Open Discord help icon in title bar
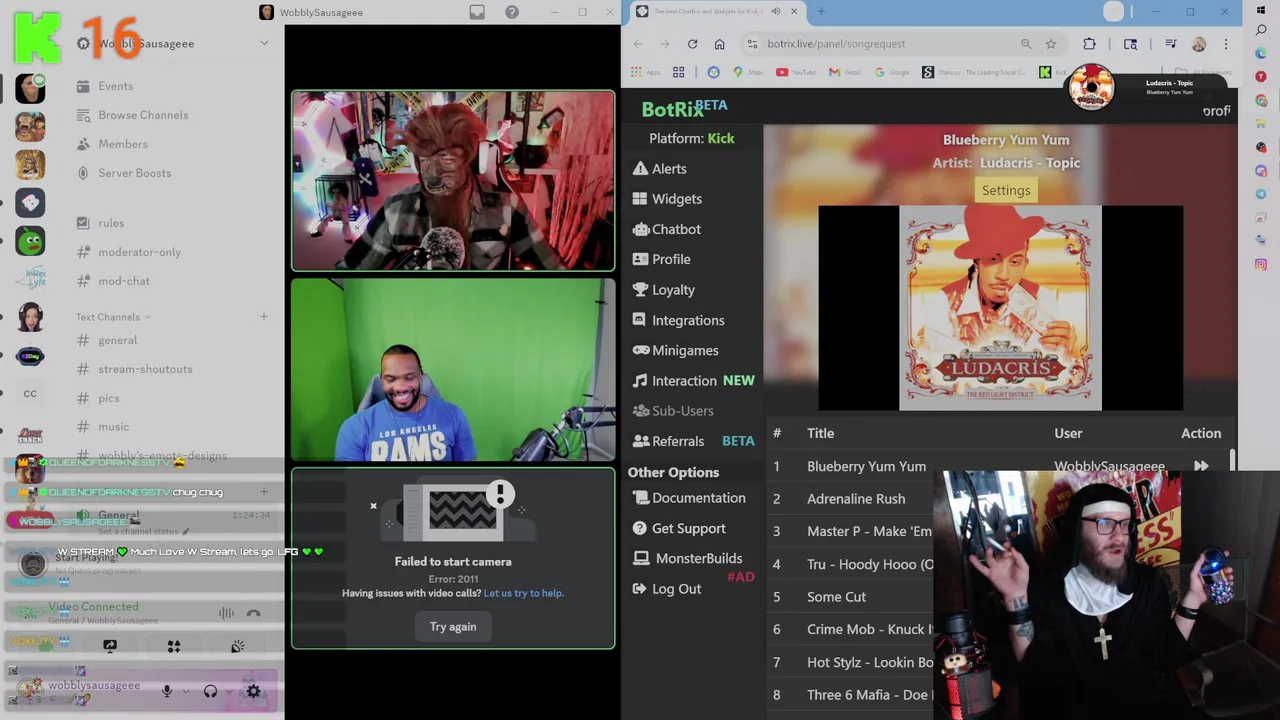This screenshot has height=720, width=1280. tap(512, 12)
